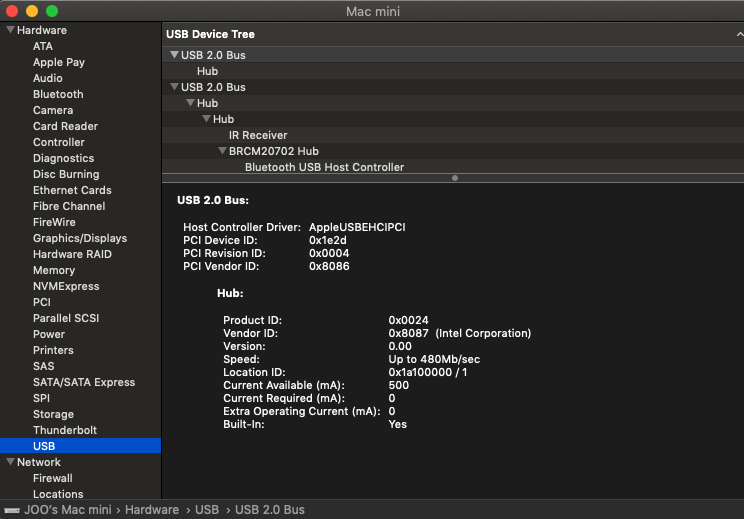
Task: Click the PCI Vendor ID value 0x8086
Action: tap(329, 266)
